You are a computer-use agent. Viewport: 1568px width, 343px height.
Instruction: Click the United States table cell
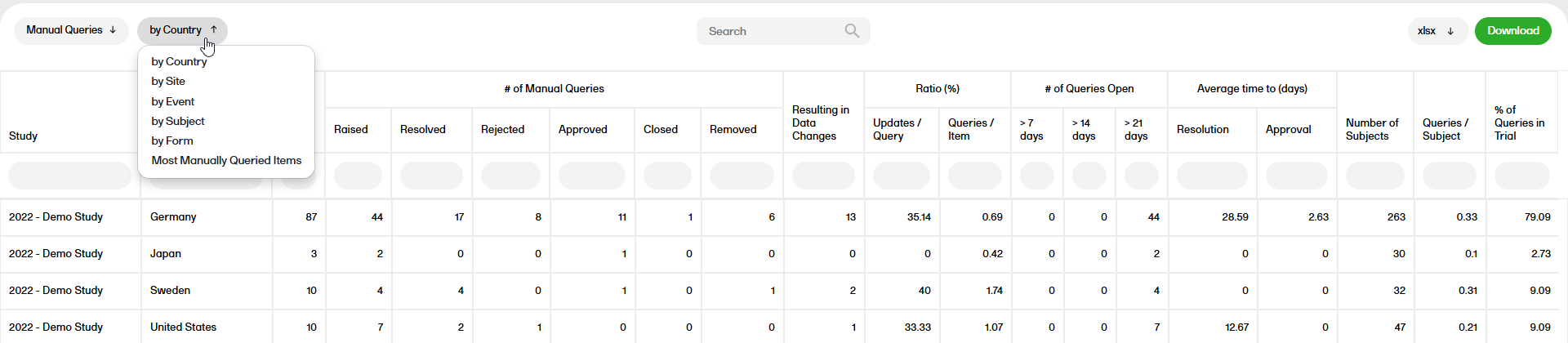183,327
